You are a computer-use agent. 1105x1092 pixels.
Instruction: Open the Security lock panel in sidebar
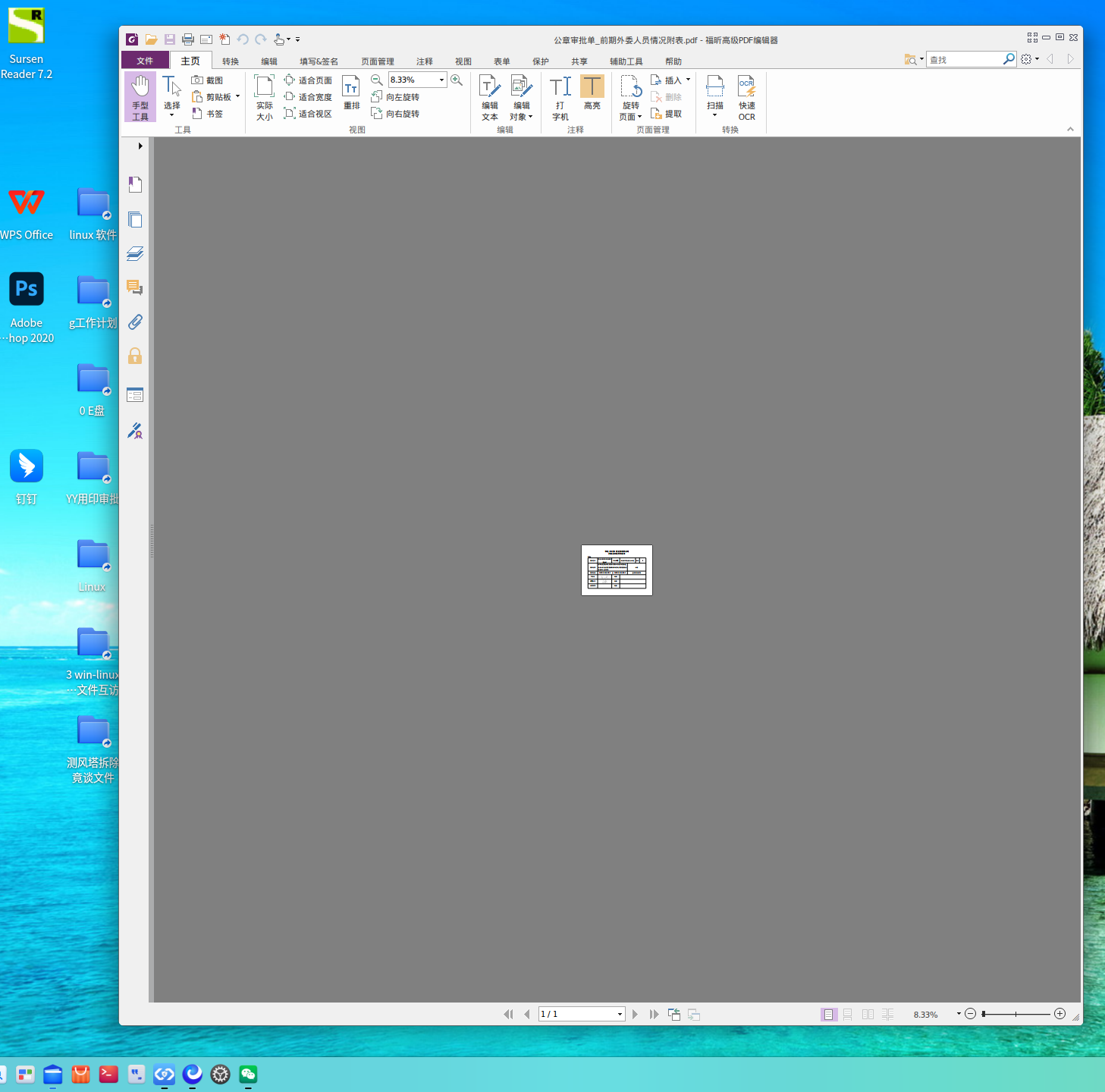[135, 356]
